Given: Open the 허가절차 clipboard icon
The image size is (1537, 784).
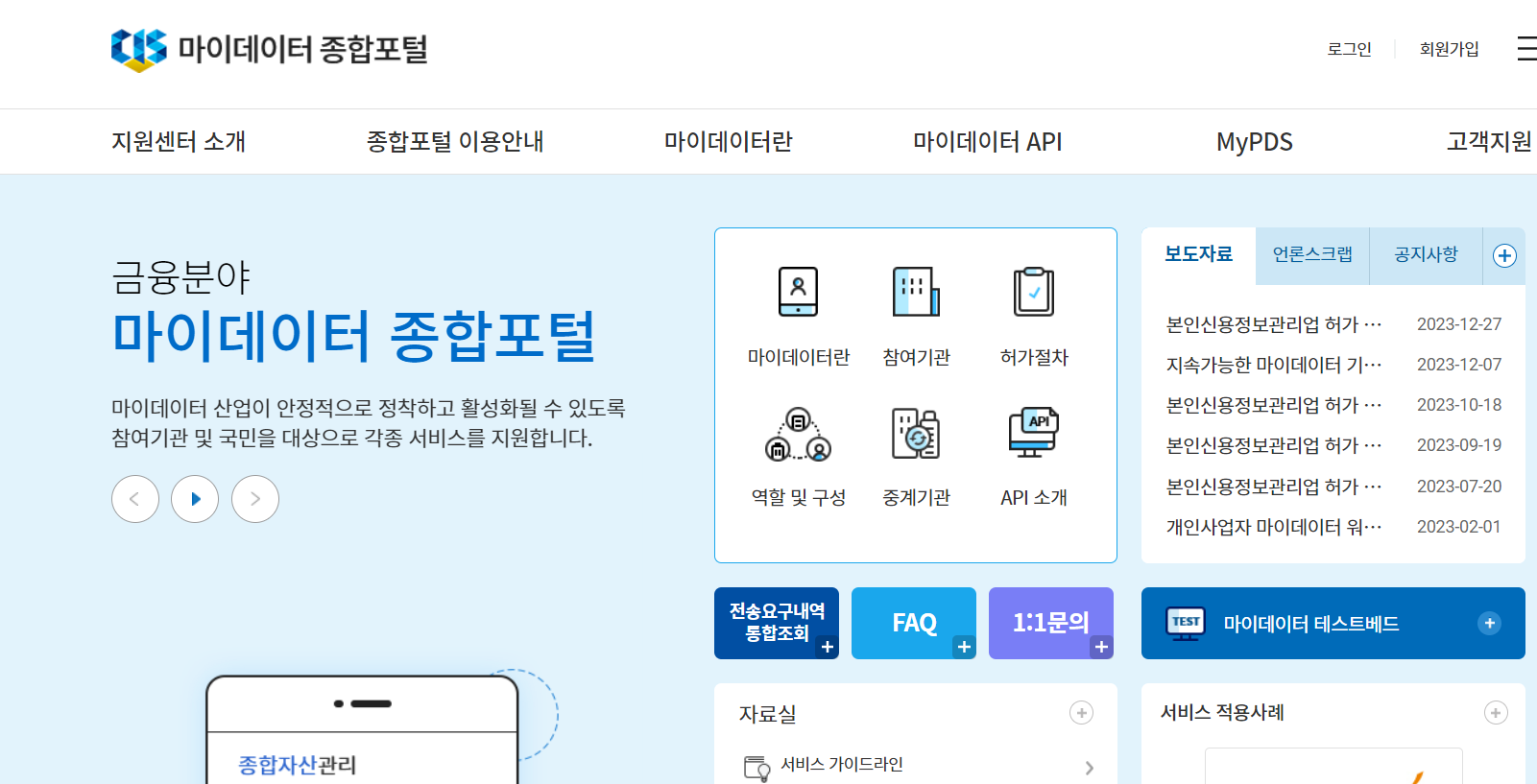Looking at the screenshot, I should [x=1034, y=291].
